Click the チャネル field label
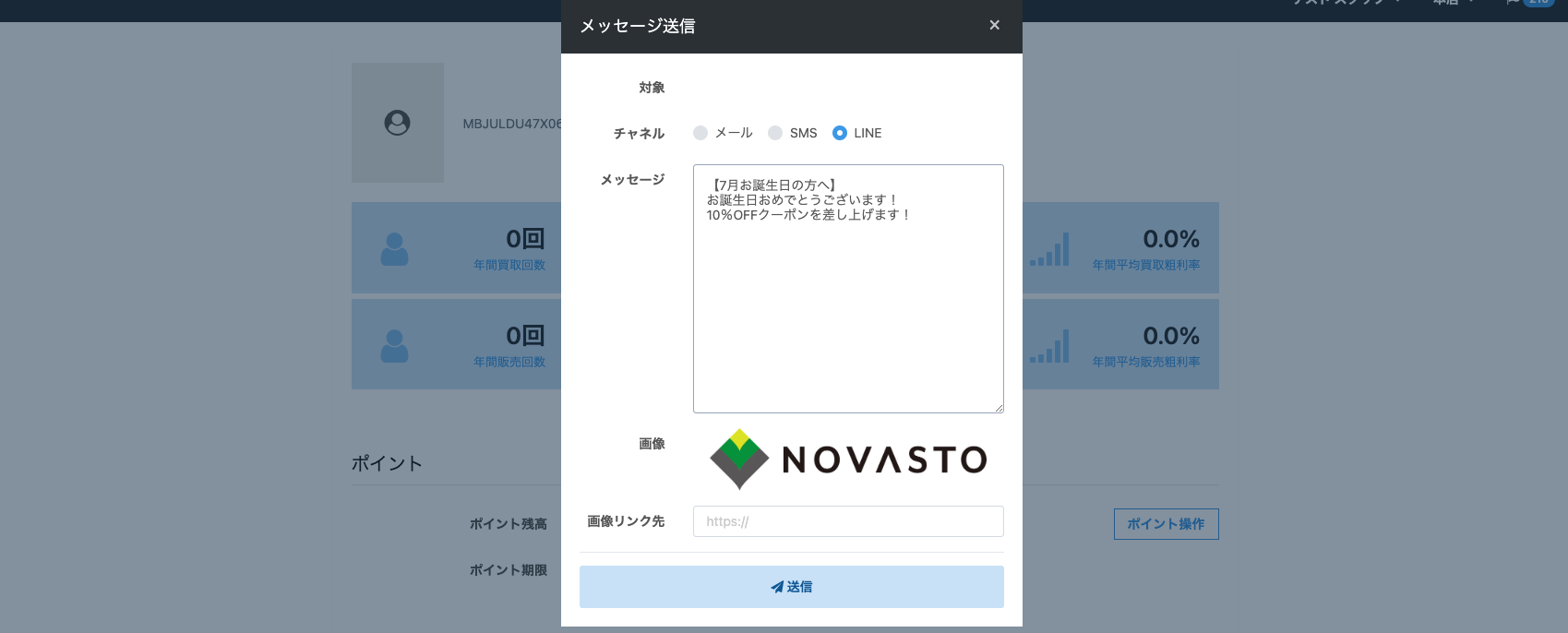Viewport: 1568px width, 633px height. [x=639, y=134]
